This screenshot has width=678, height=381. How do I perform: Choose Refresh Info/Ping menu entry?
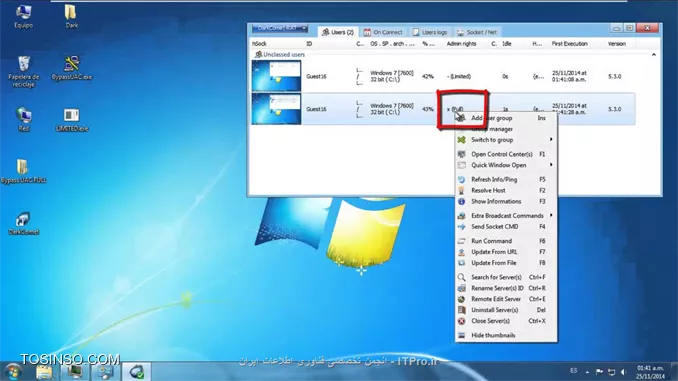[x=506, y=179]
